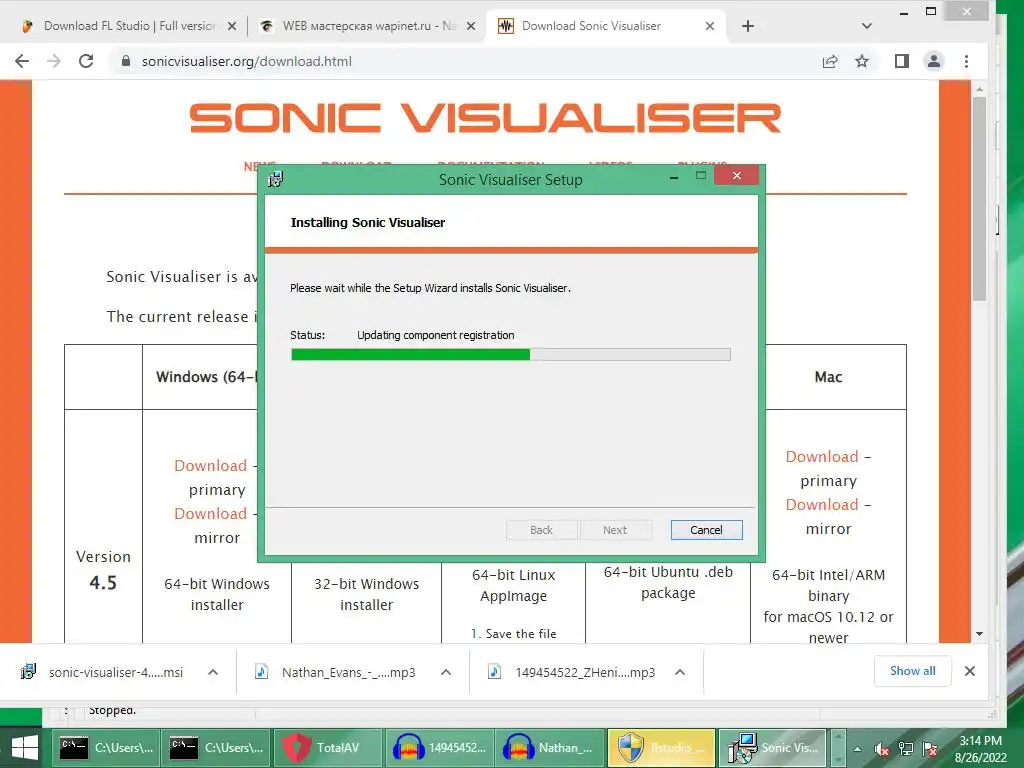Open the second C:\Users command prompt in taskbar
The image size is (1024, 768).
click(x=216, y=748)
